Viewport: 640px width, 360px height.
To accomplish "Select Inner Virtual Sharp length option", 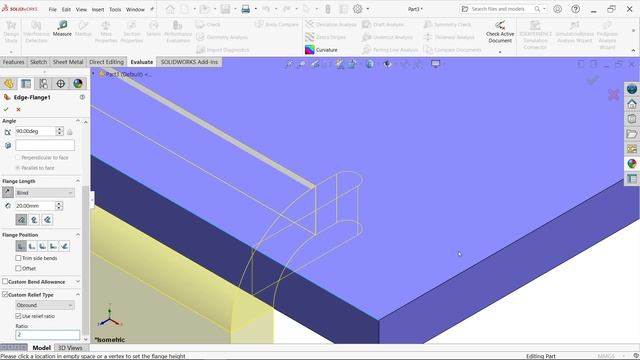I will pos(34,220).
